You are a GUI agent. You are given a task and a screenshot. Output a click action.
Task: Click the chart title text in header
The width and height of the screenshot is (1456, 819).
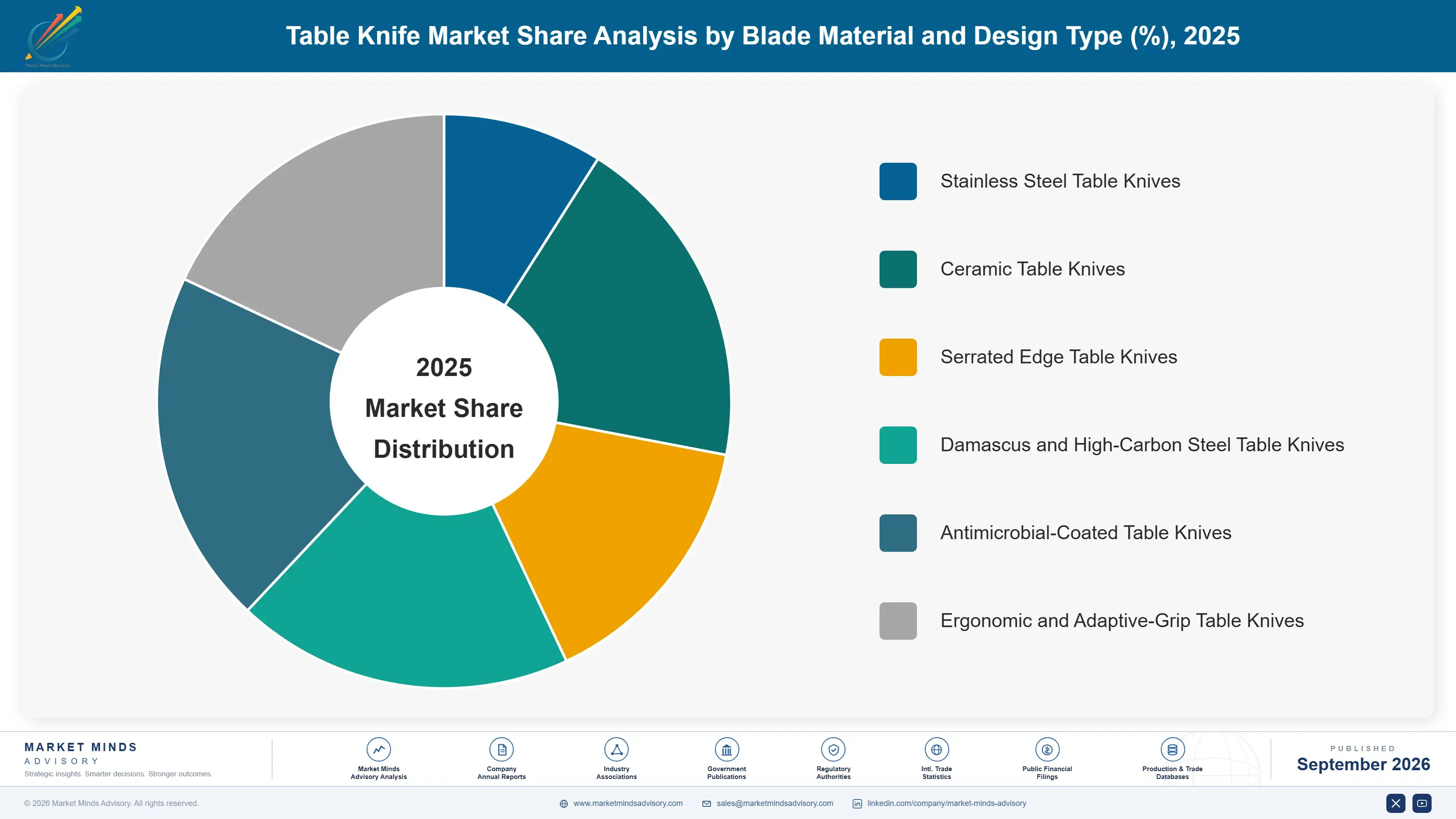click(762, 36)
